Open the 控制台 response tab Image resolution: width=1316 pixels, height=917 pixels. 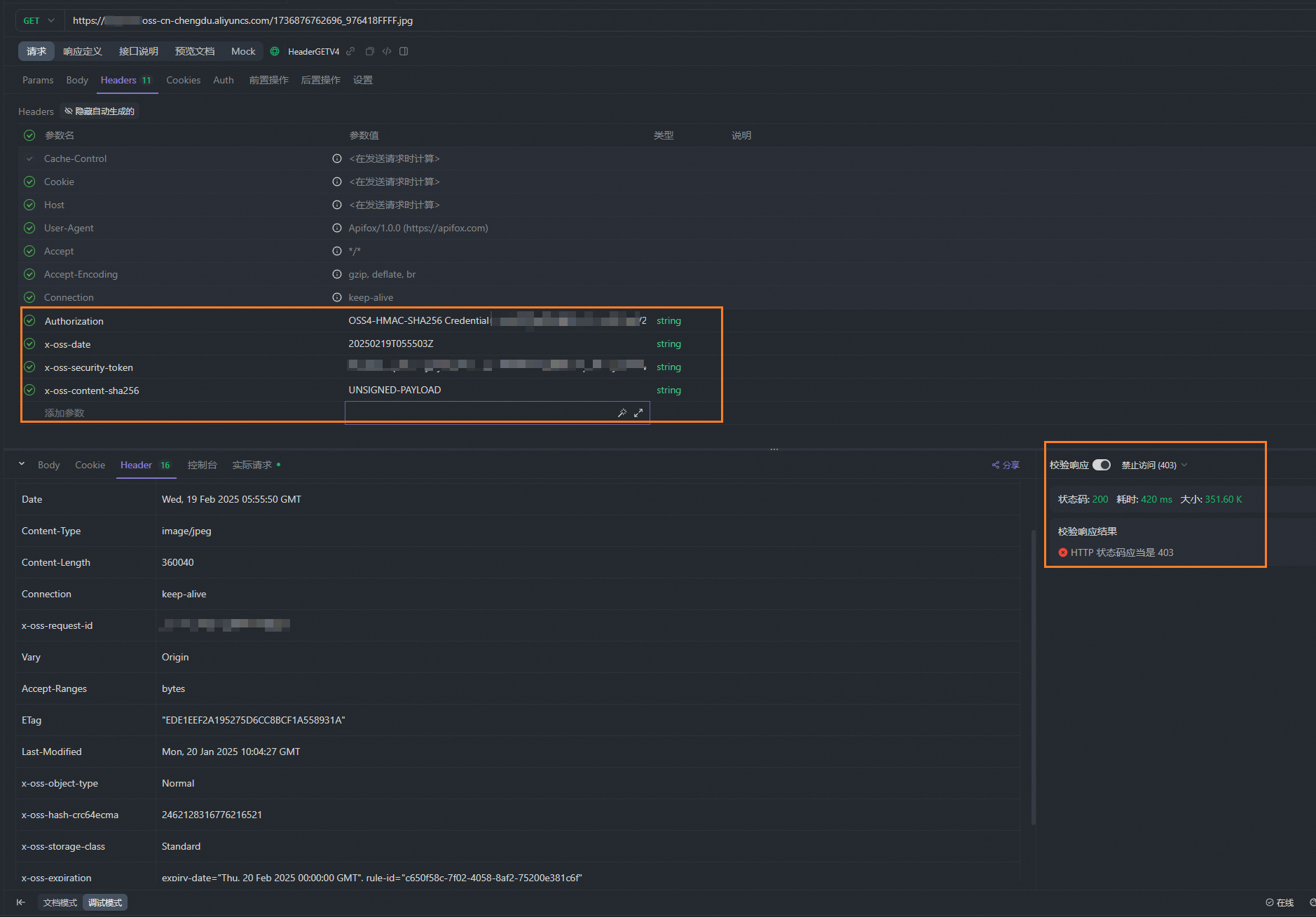(202, 465)
